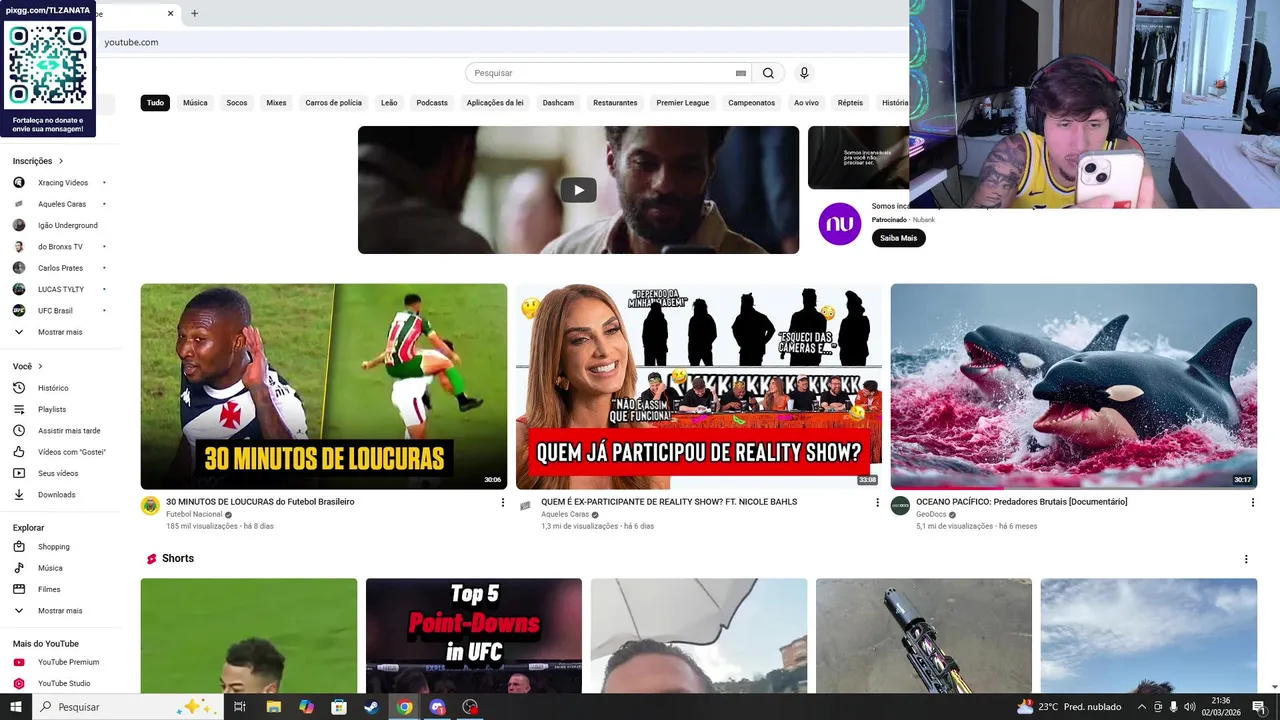Open Aqueles Caras channel name under video
The height and width of the screenshot is (720, 1280).
(565, 514)
